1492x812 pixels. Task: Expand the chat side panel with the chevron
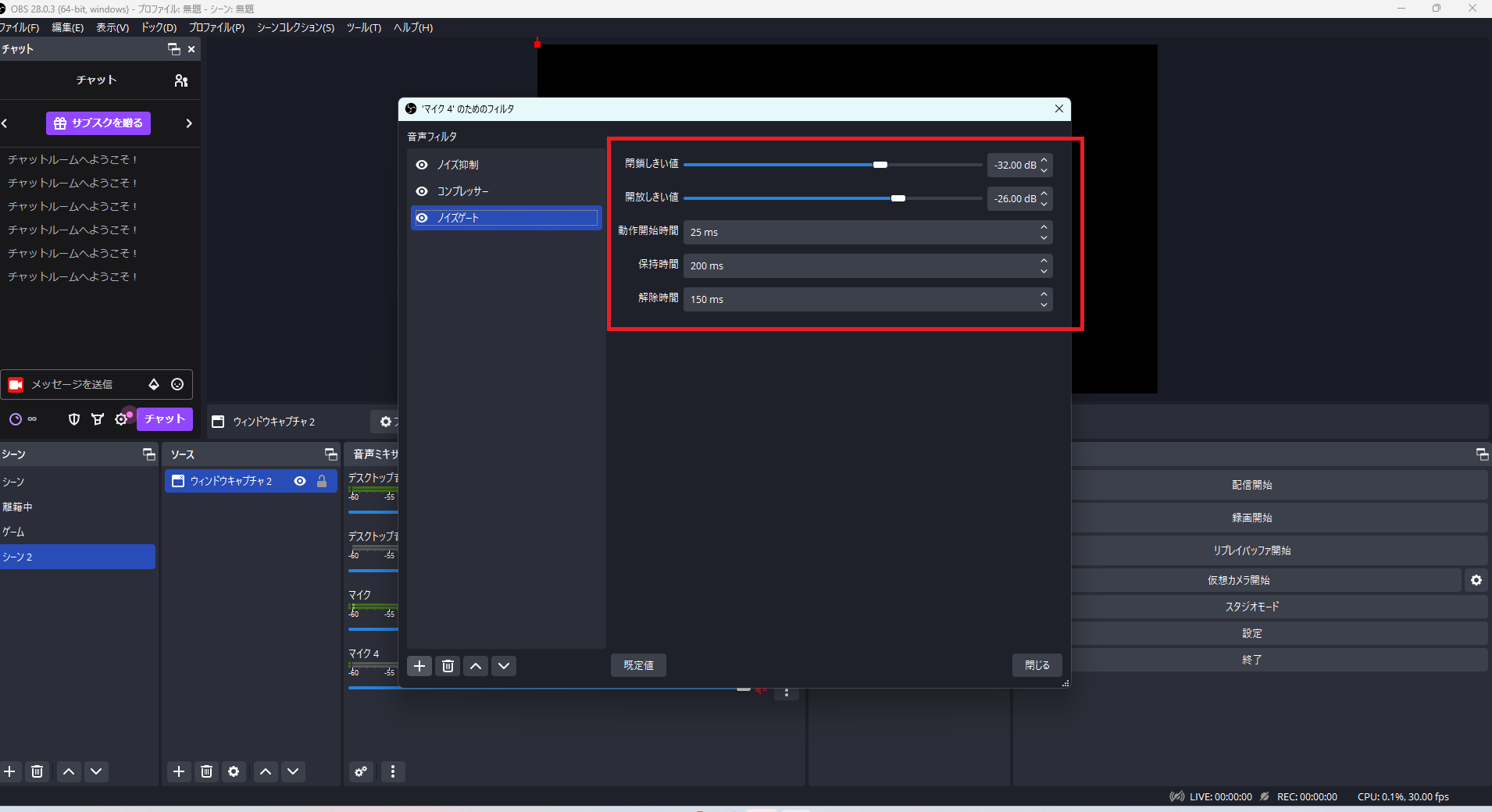point(189,123)
